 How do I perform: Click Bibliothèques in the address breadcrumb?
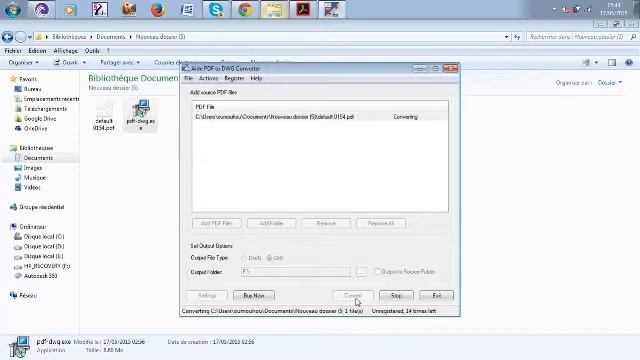pyautogui.click(x=69, y=37)
